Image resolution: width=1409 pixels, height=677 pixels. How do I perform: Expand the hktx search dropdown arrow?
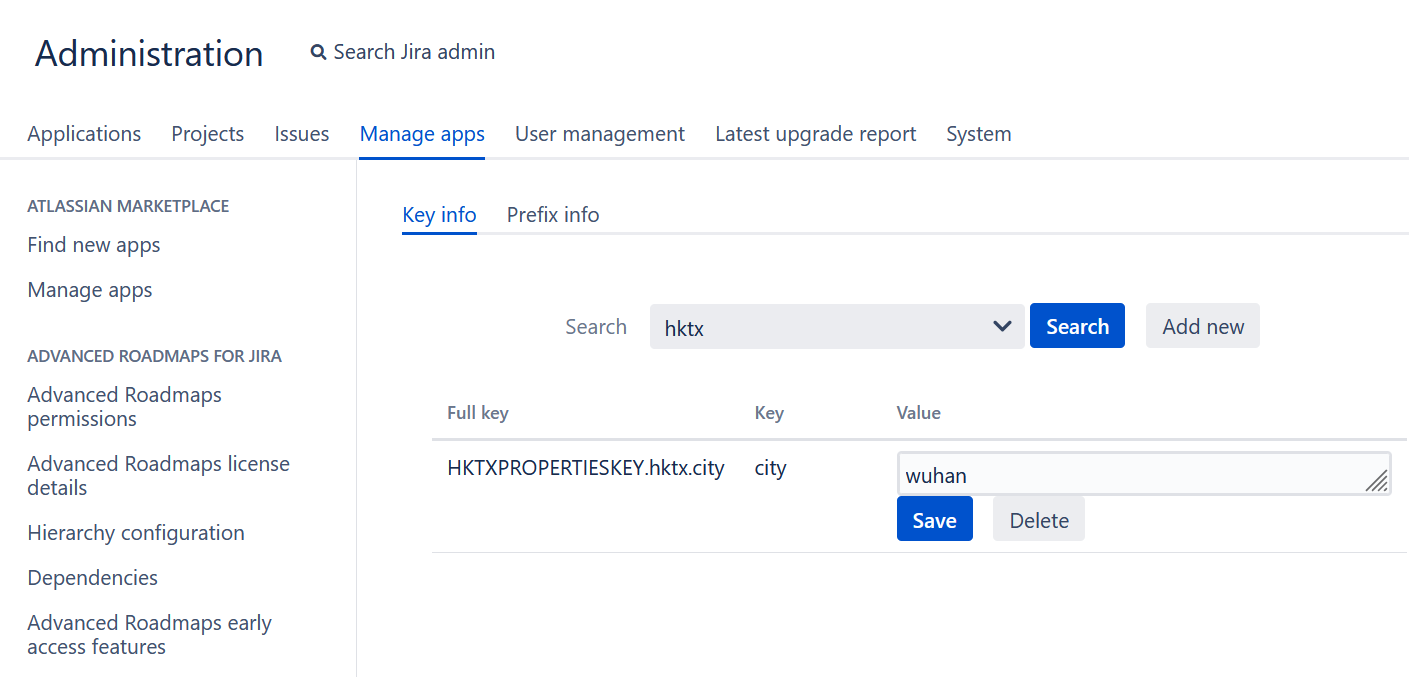1002,327
